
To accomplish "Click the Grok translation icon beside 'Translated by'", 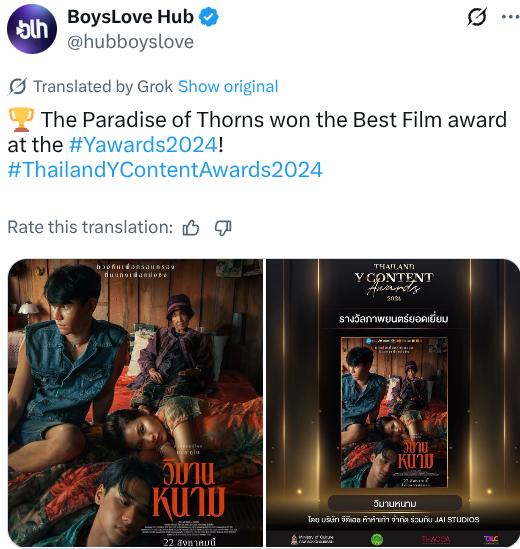I will 17,86.
